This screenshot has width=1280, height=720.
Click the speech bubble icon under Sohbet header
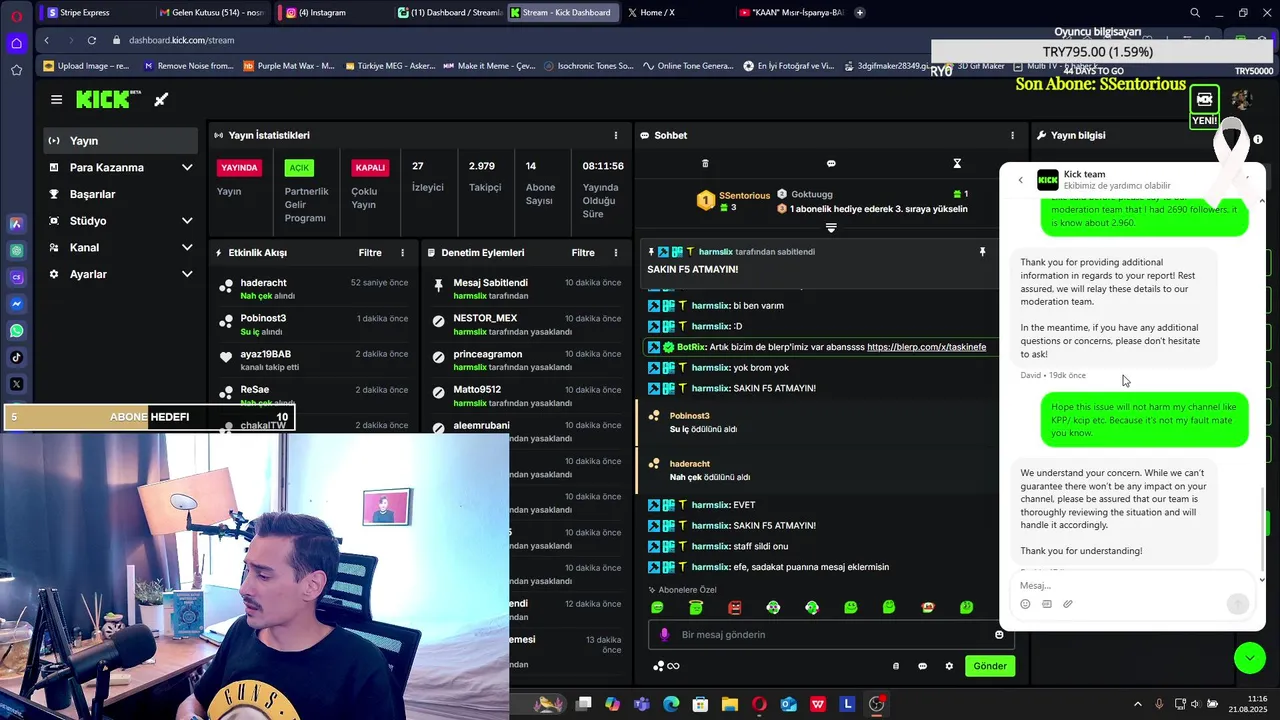[831, 163]
